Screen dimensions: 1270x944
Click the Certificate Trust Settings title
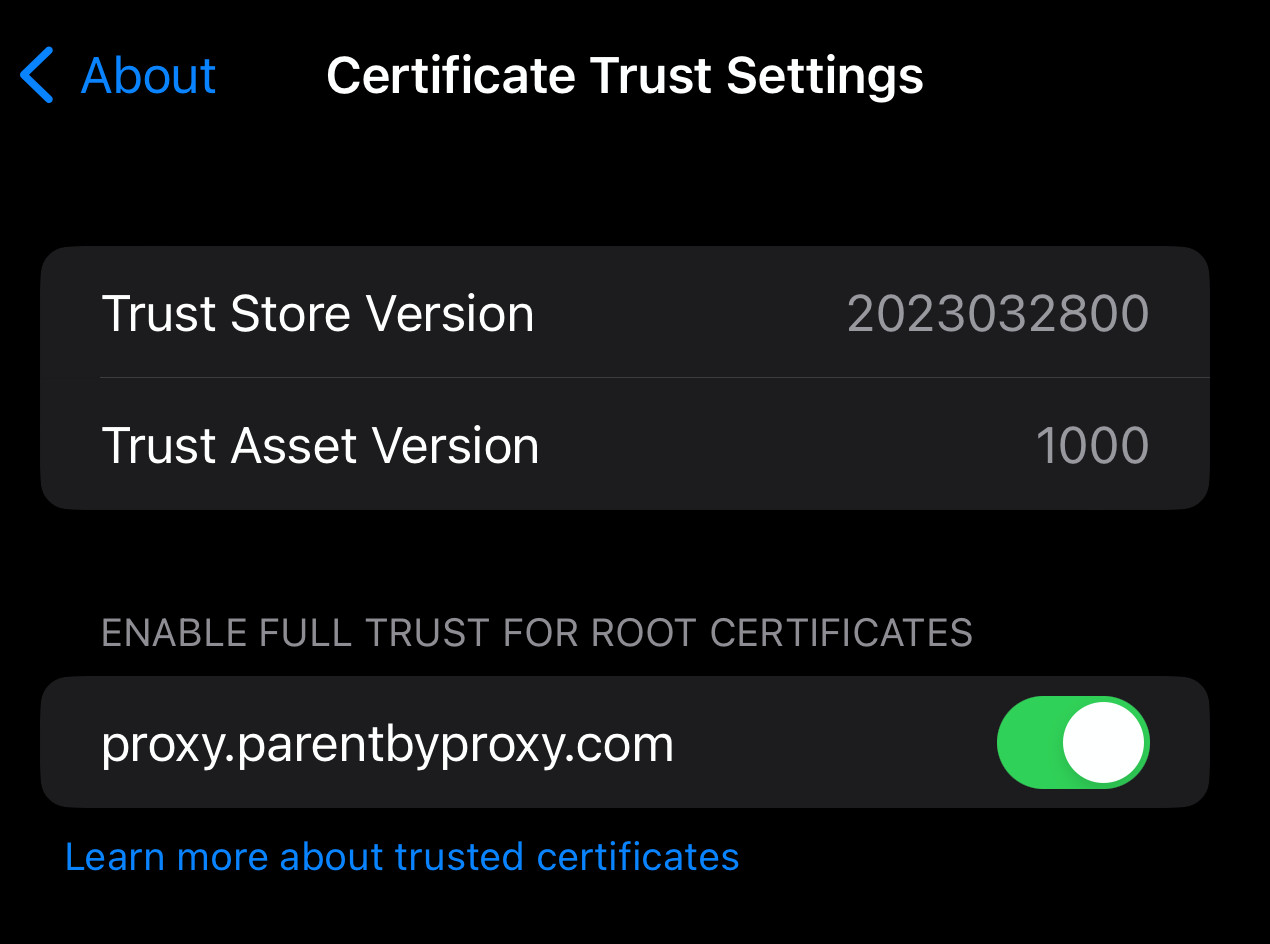tap(625, 76)
